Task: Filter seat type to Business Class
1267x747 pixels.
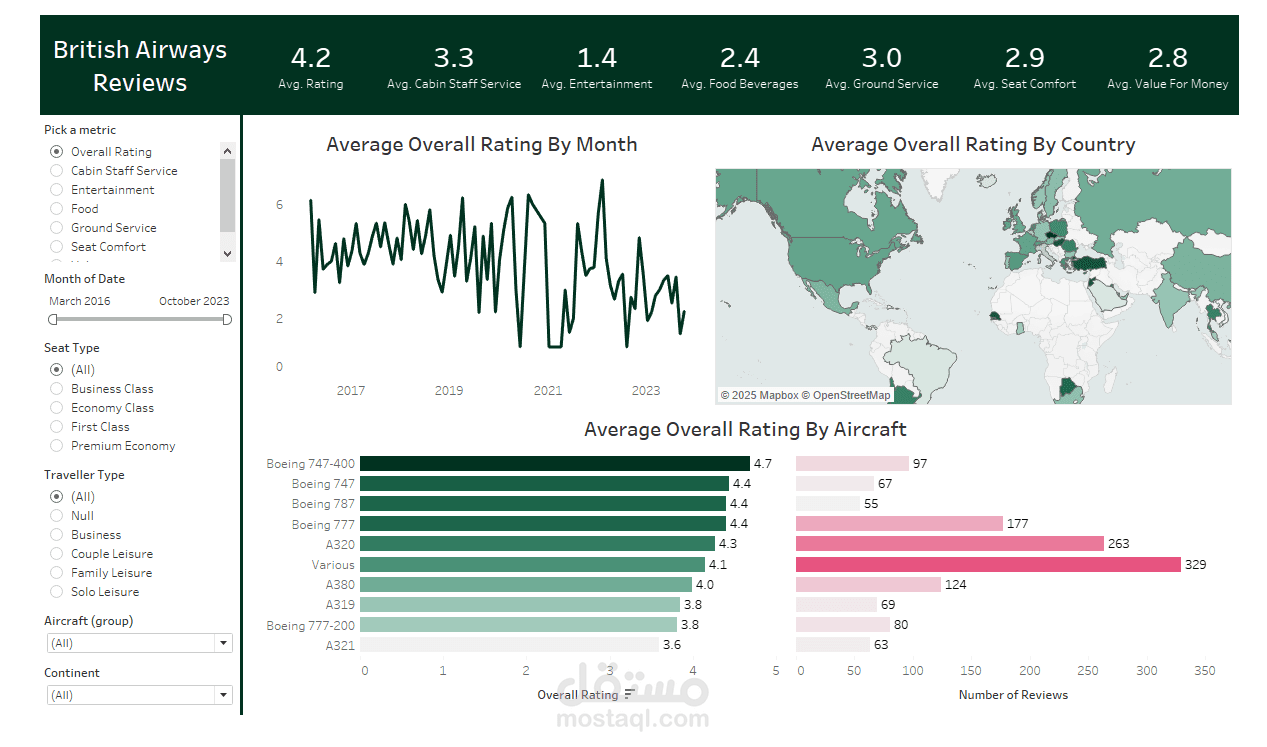Action: 56,389
